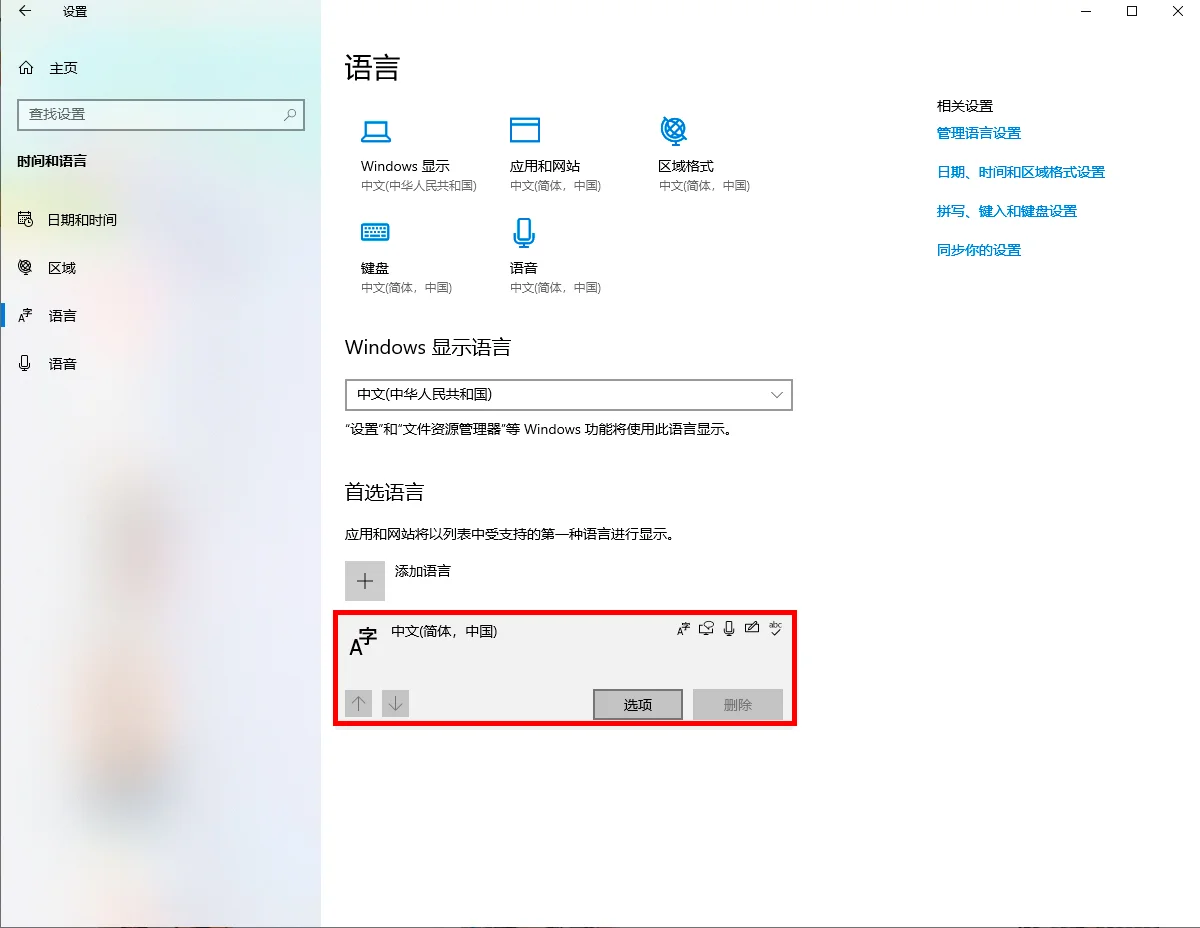The width and height of the screenshot is (1200, 928).
Task: Click the handwriting pen icon for 中文(简体，中国)
Action: point(752,628)
